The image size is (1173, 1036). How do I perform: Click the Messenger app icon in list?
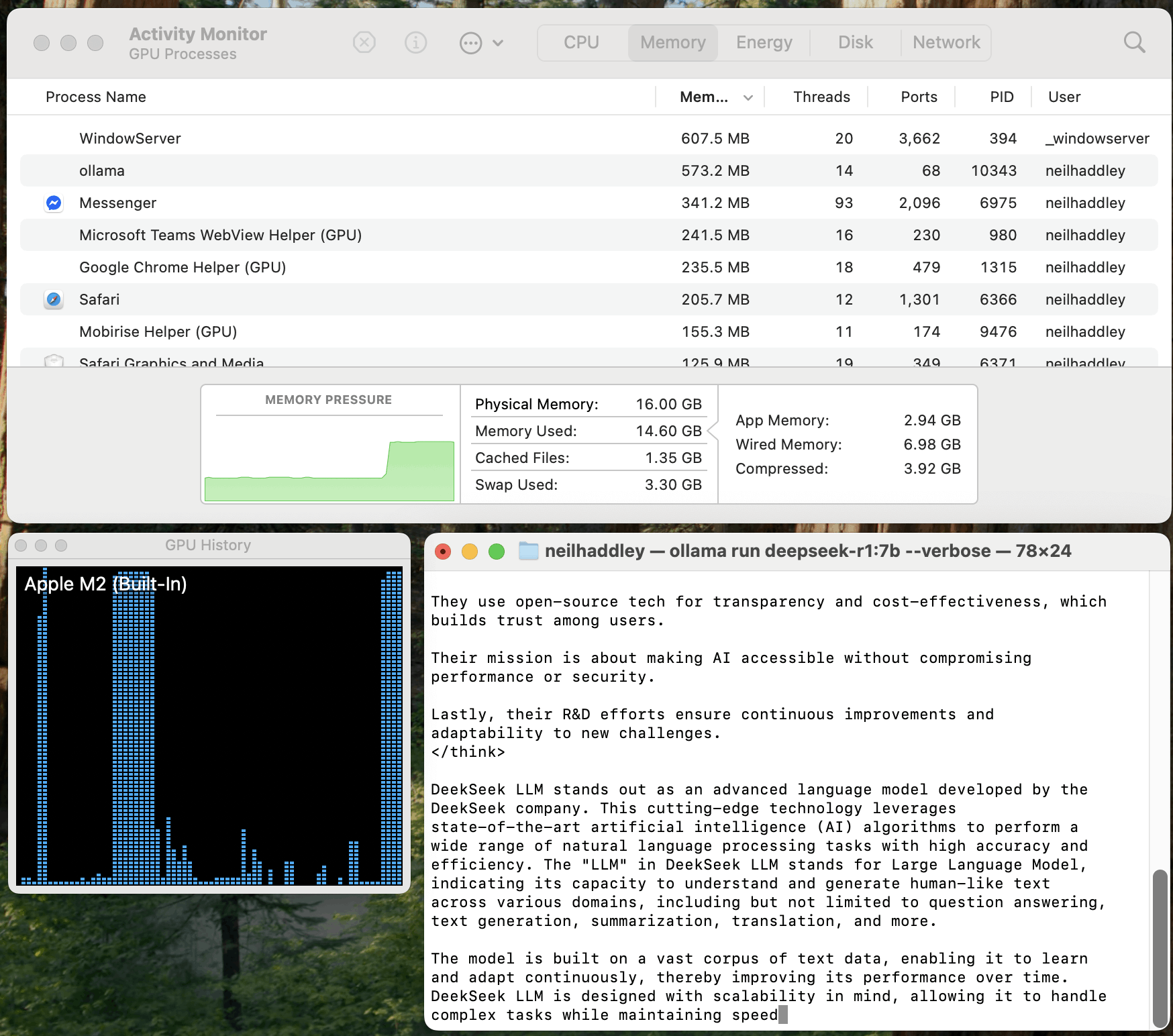tap(54, 203)
